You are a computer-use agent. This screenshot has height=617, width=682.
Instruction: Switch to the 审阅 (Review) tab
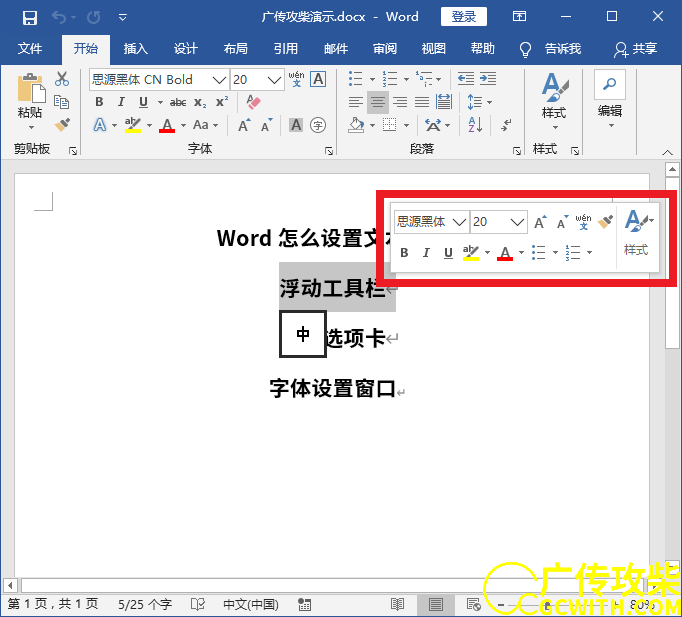385,49
